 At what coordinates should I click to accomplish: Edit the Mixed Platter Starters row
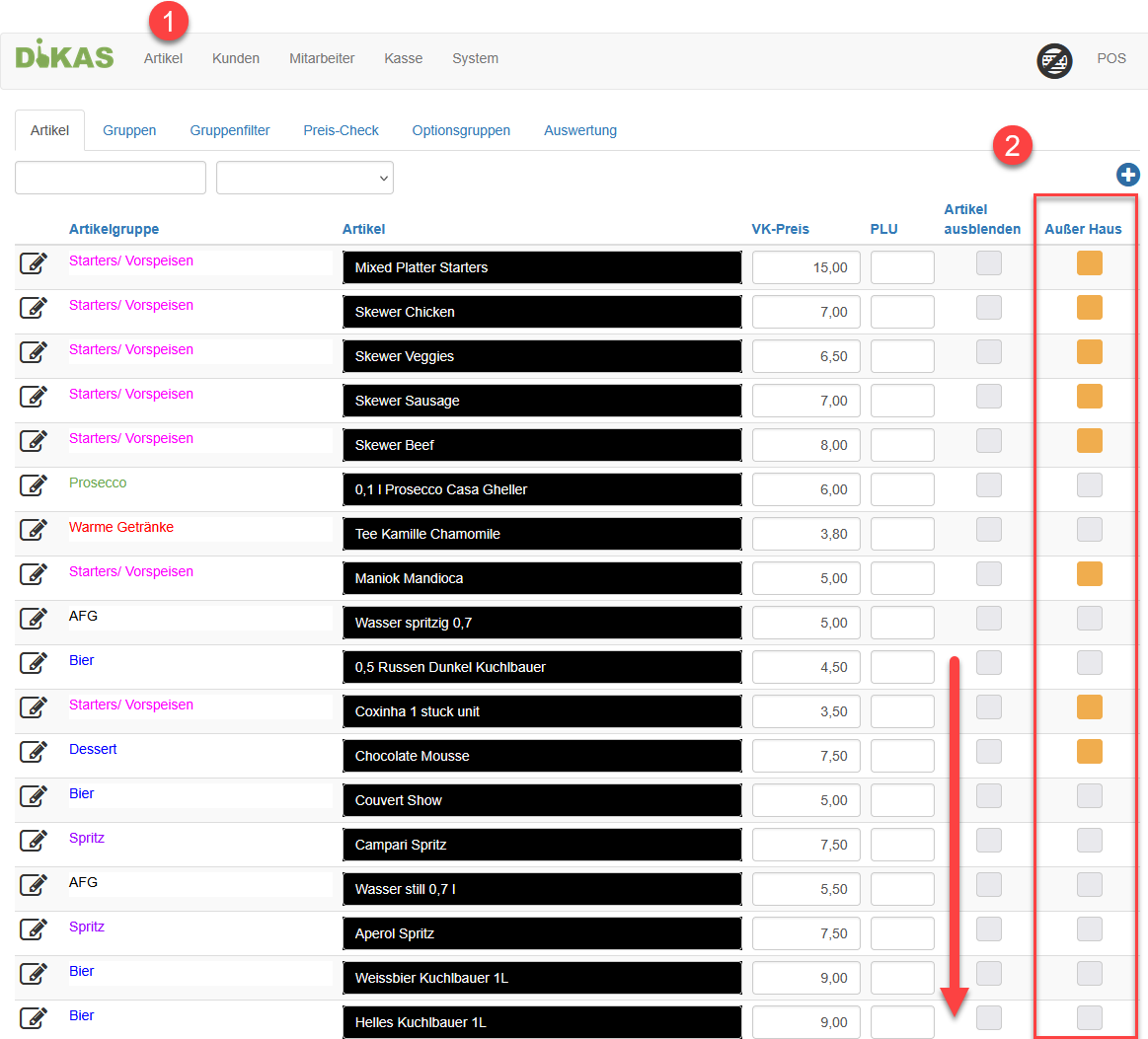34,263
